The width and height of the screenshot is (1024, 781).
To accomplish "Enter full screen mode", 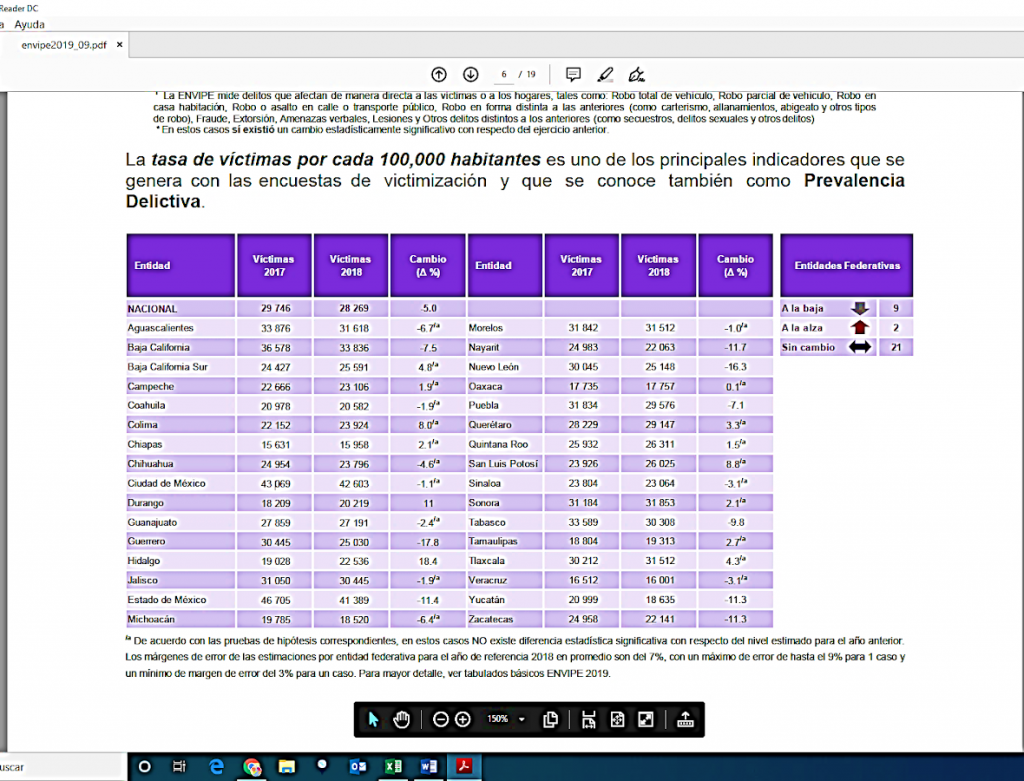I will click(646, 719).
